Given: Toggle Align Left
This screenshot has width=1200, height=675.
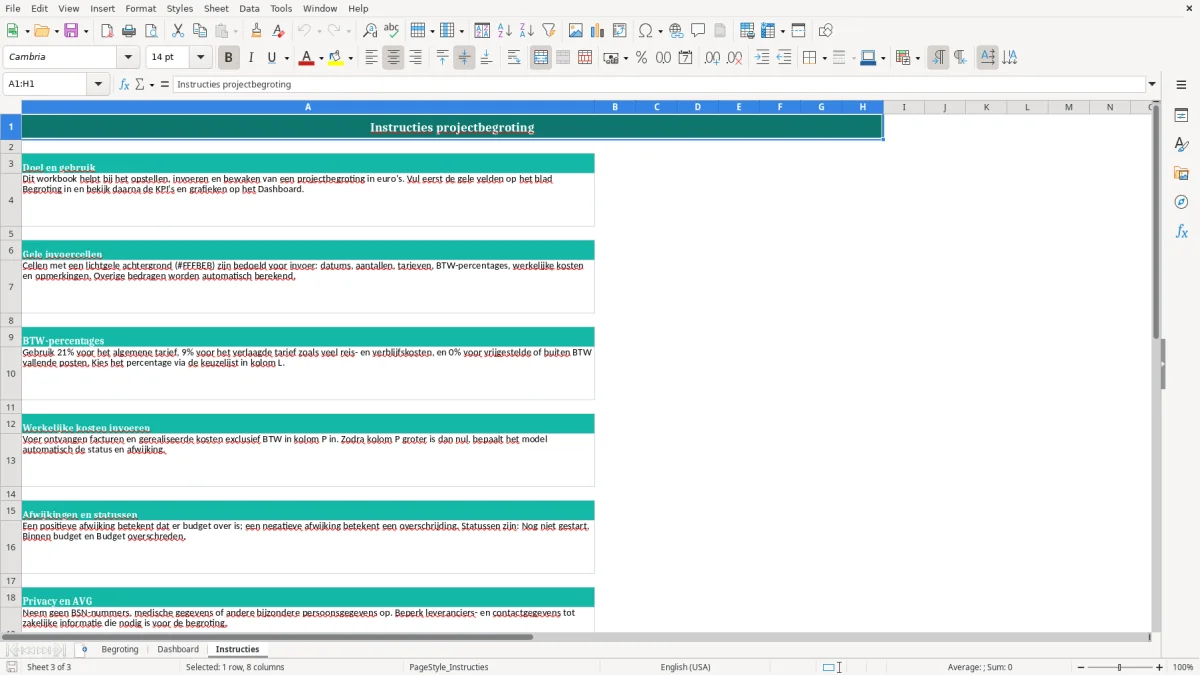Looking at the screenshot, I should pyautogui.click(x=372, y=58).
